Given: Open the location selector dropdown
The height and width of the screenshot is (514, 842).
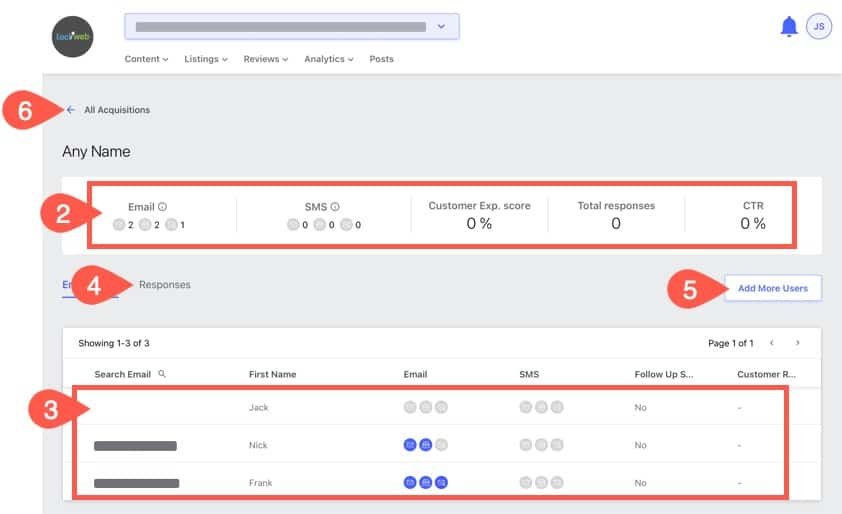Looking at the screenshot, I should pos(292,26).
